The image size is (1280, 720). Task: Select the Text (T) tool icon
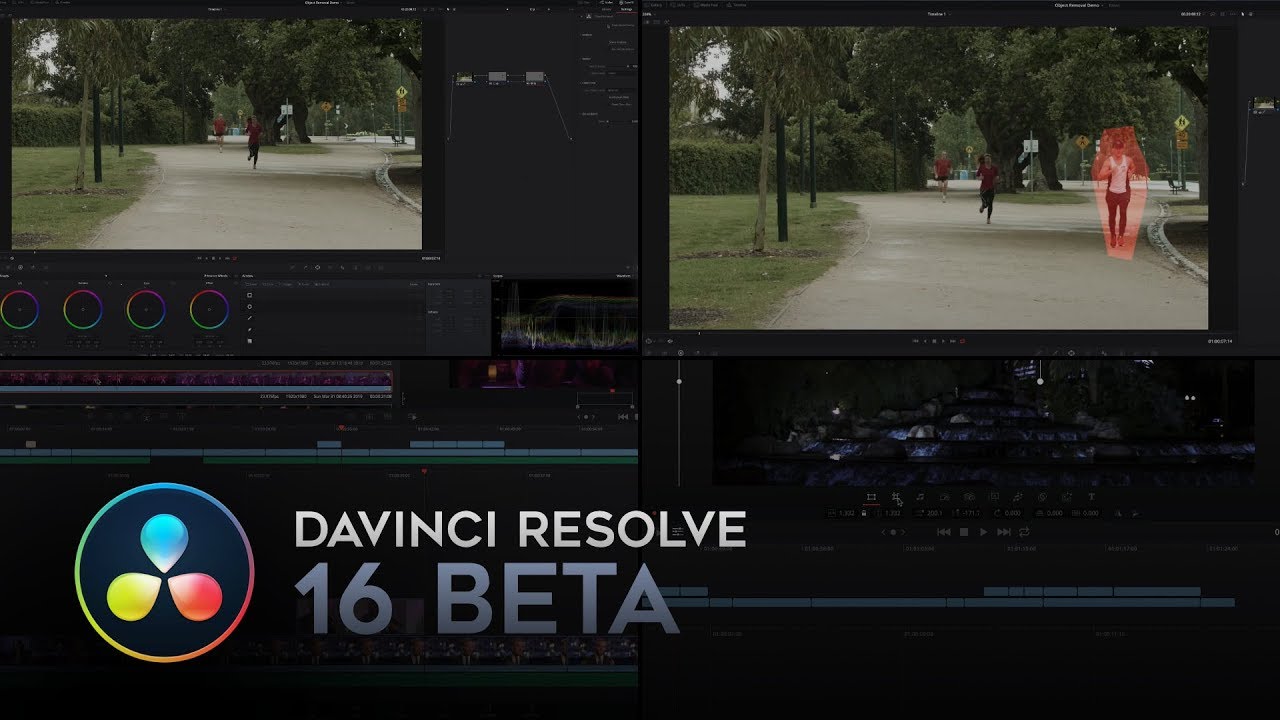1091,497
